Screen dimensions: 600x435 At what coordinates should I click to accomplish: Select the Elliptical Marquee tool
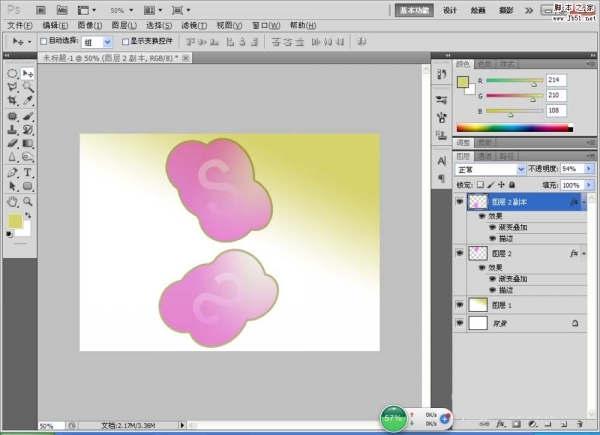(x=13, y=74)
